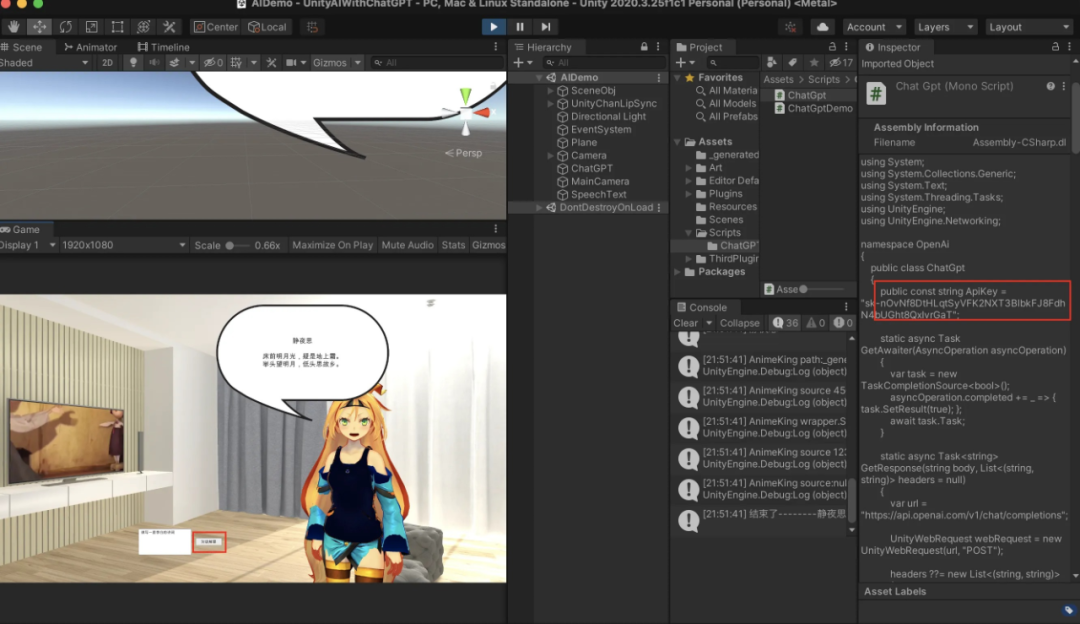Open the Collab services icon

pos(791,27)
